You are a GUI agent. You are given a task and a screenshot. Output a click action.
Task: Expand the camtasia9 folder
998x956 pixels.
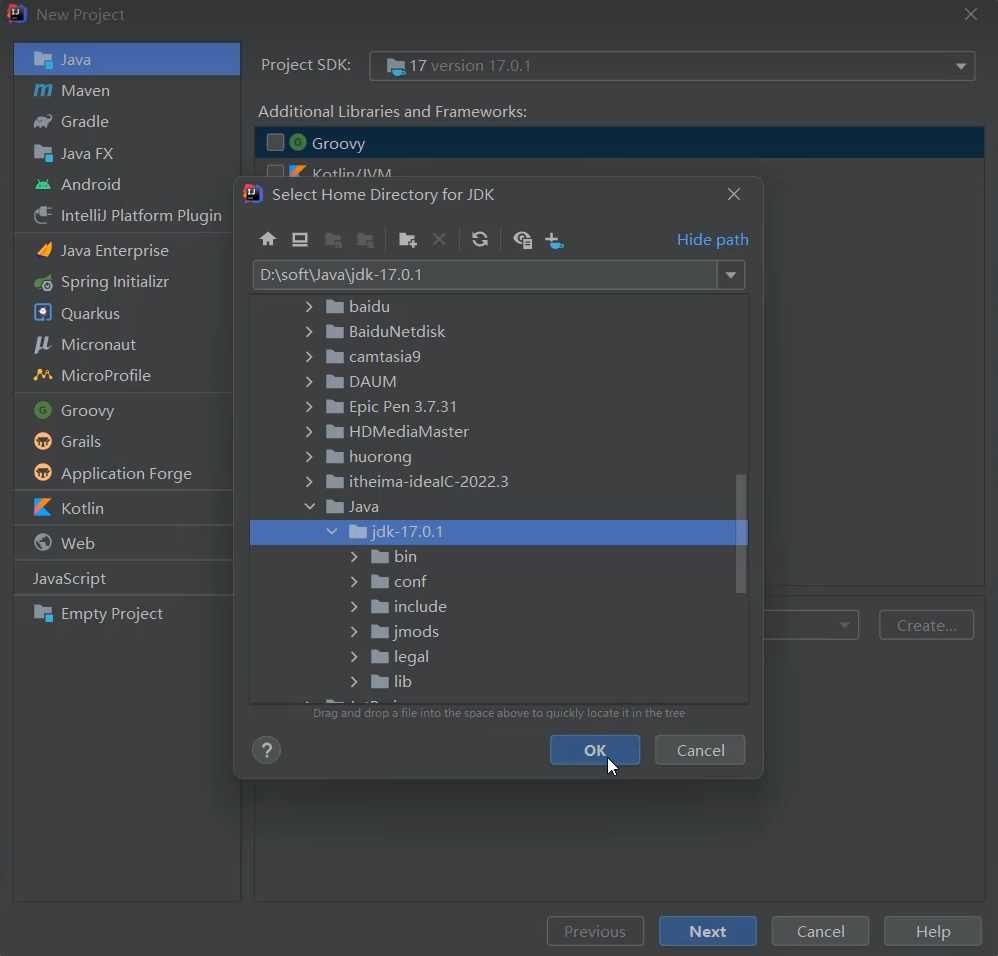(x=309, y=356)
